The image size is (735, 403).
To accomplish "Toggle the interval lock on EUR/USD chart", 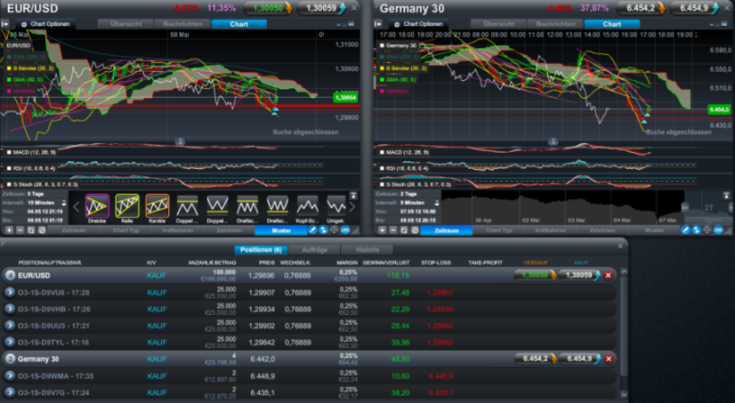I will pyautogui.click(x=64, y=203).
